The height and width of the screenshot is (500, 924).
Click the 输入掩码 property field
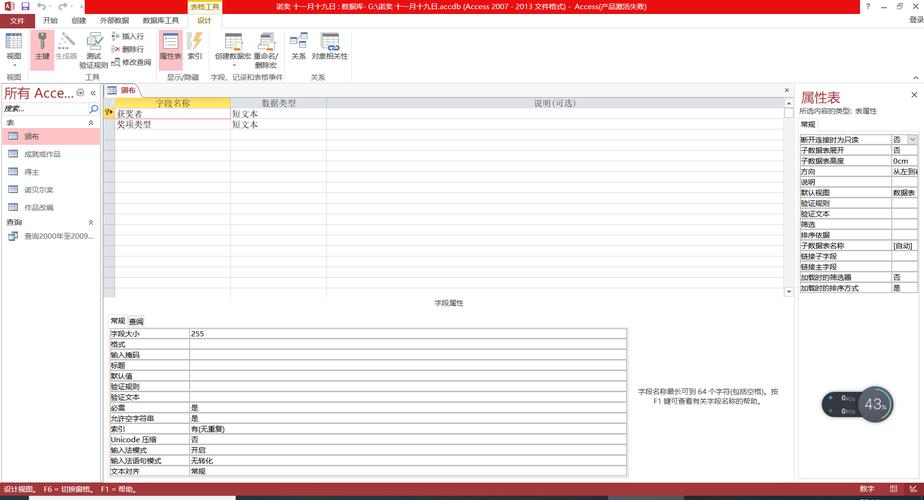[x=407, y=355]
